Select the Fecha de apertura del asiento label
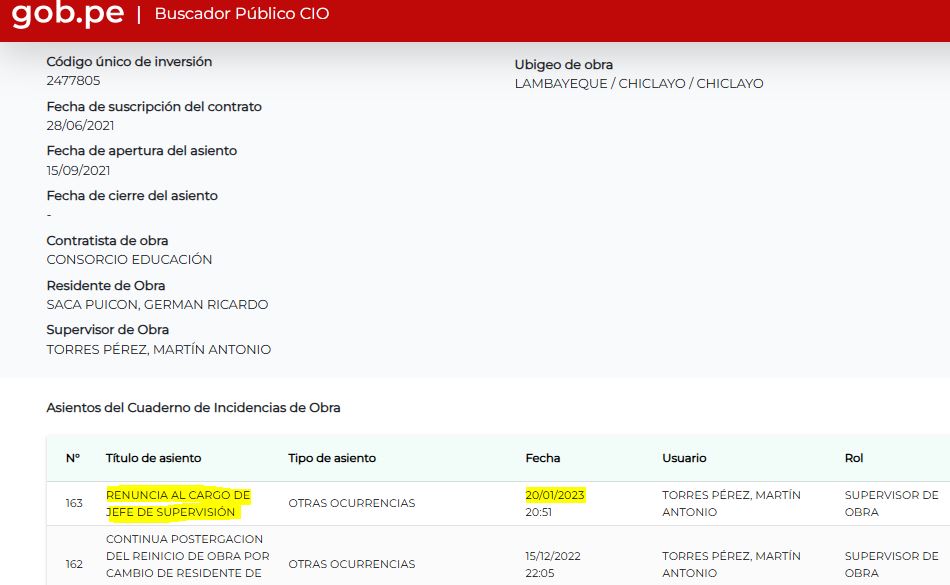This screenshot has width=950, height=585. [x=142, y=151]
